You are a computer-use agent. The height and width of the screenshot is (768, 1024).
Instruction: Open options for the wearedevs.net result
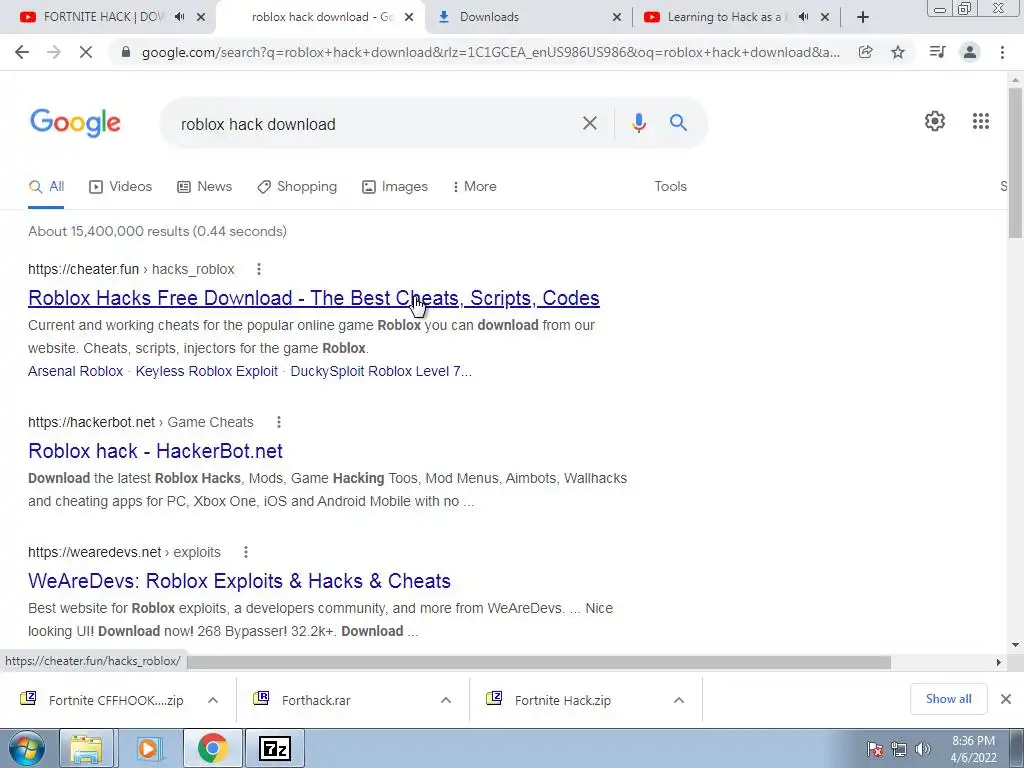point(246,552)
